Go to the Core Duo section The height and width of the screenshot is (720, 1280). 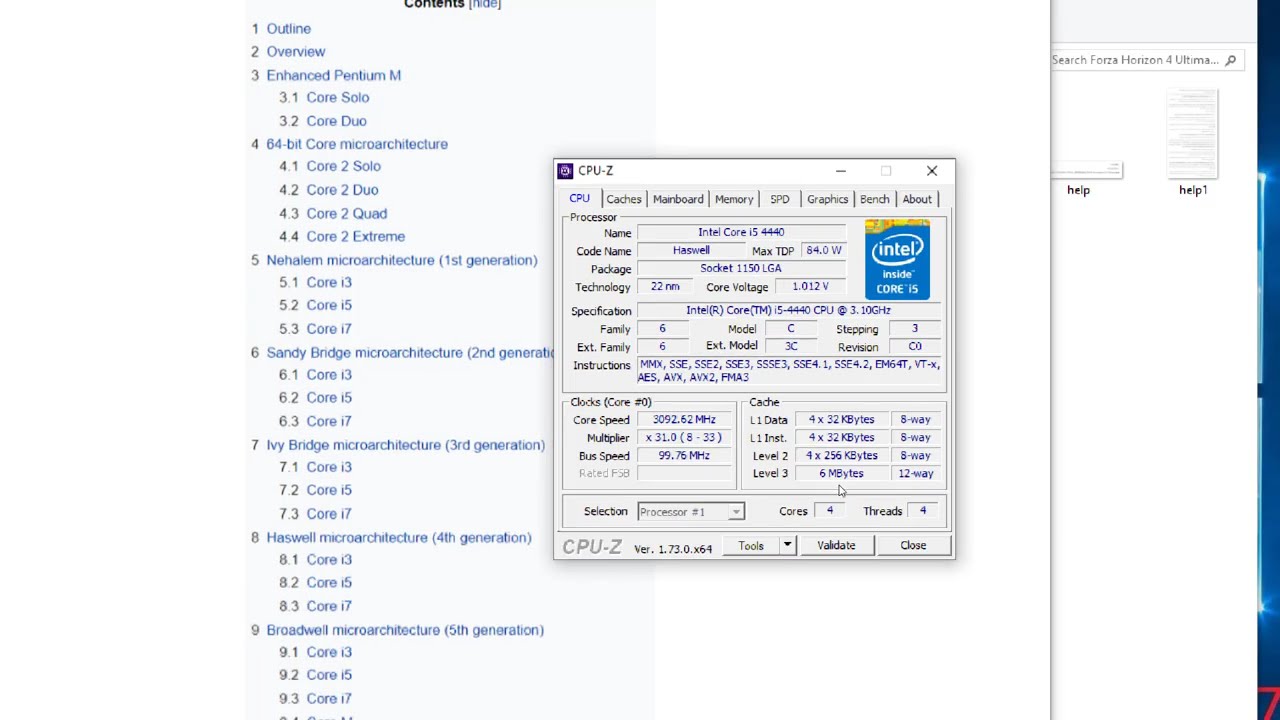(x=336, y=121)
